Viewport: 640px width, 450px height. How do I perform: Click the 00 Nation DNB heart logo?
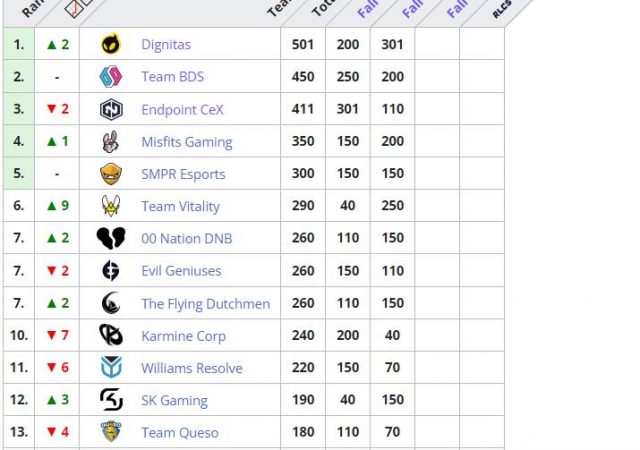pyautogui.click(x=111, y=239)
